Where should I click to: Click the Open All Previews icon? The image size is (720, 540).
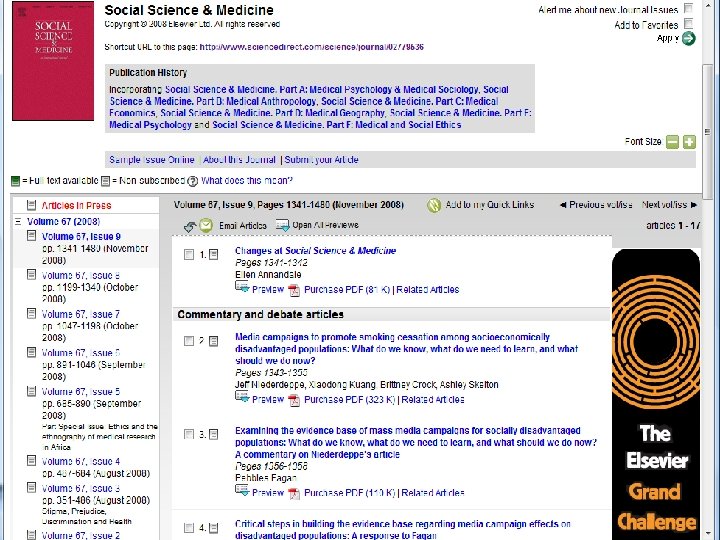pos(282,225)
